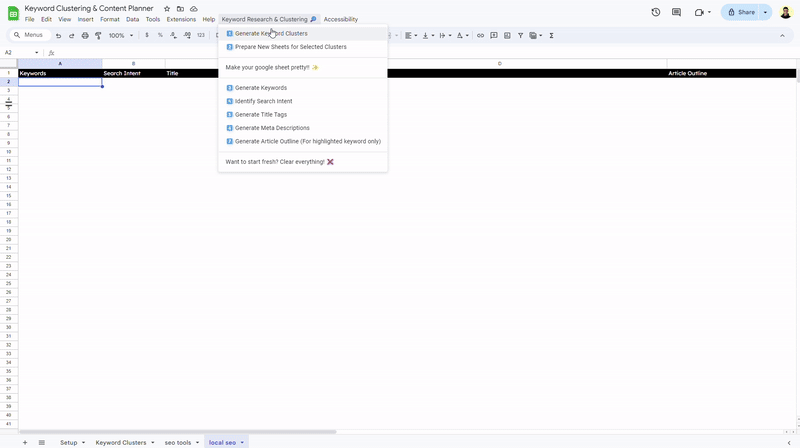Open text rotation dropdown
This screenshot has width=800, height=448.
point(463,35)
